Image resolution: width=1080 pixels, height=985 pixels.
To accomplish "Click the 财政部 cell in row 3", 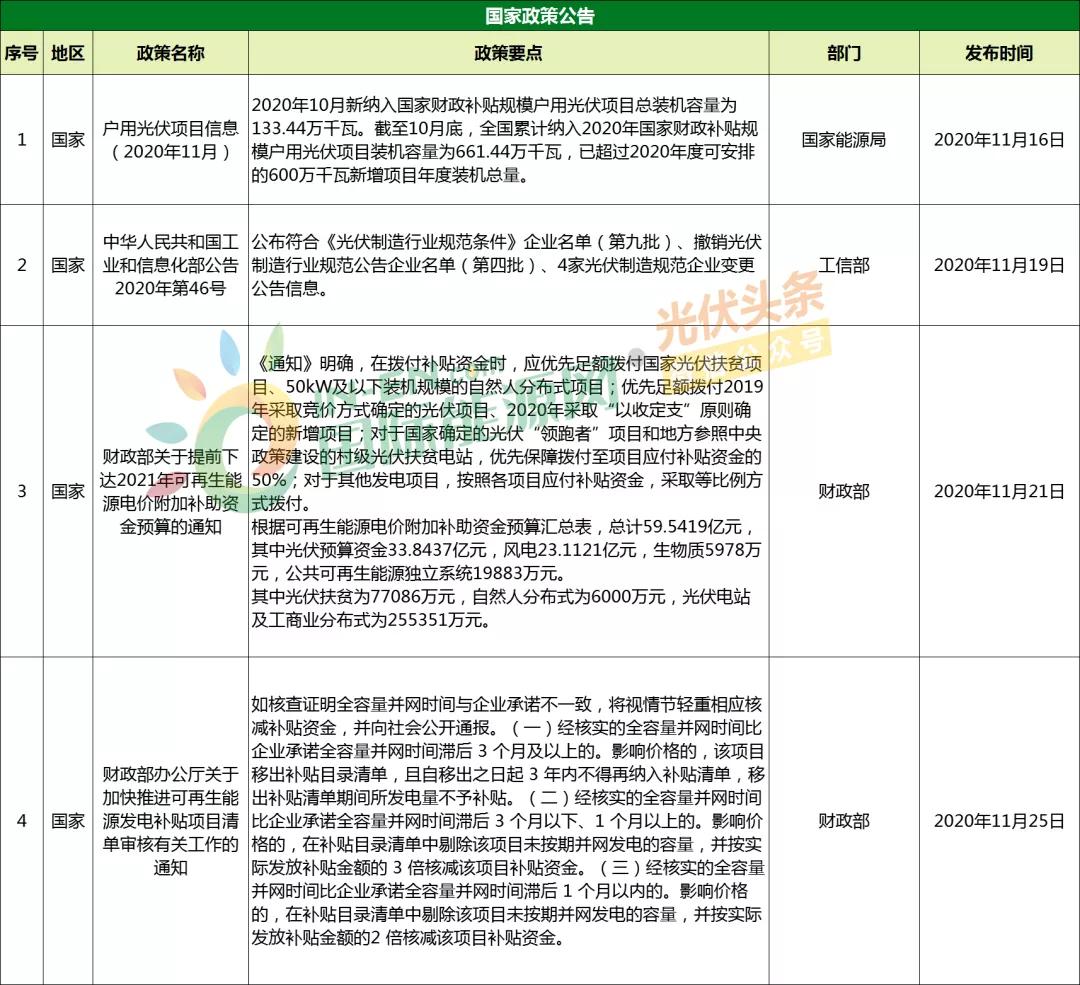I will click(844, 491).
